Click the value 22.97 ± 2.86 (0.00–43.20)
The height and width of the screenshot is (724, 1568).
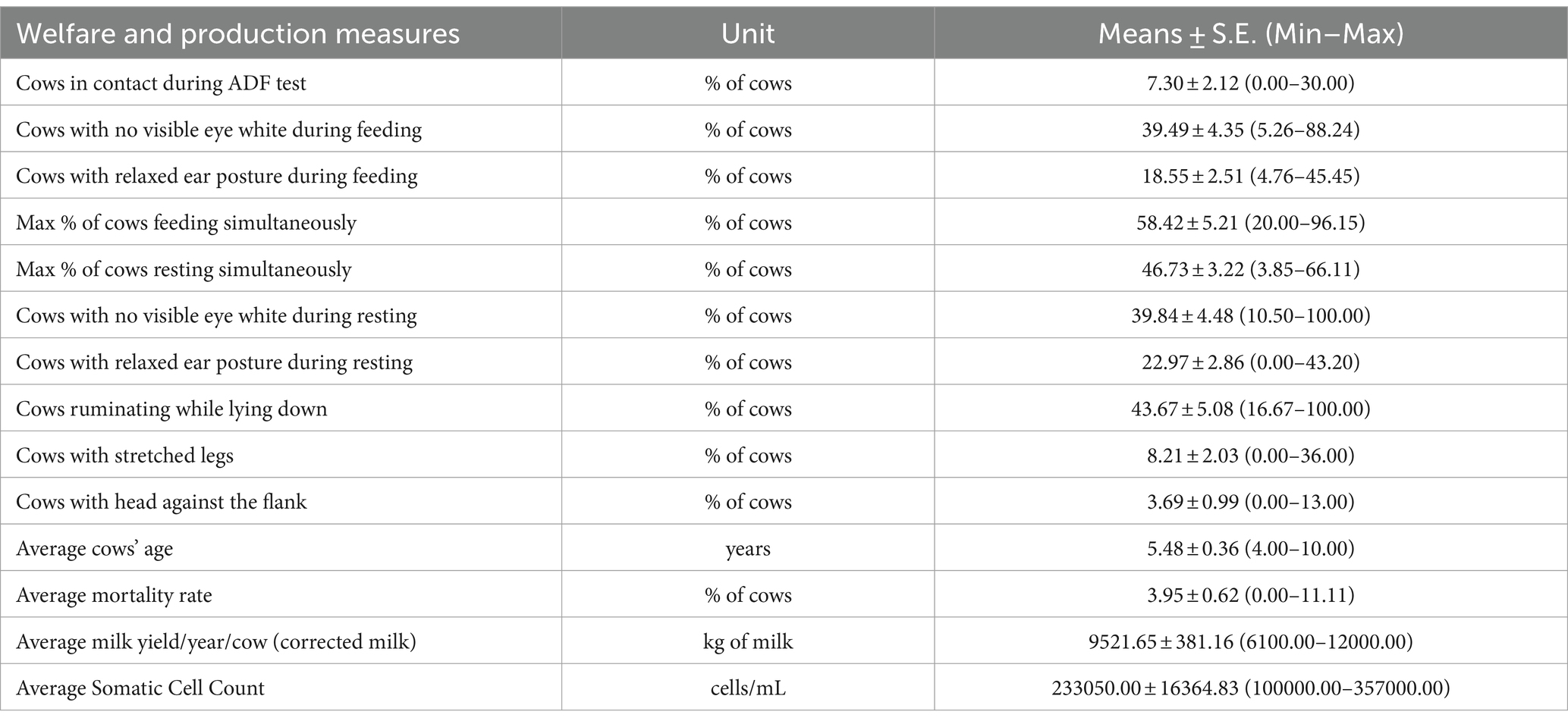[x=1250, y=362]
